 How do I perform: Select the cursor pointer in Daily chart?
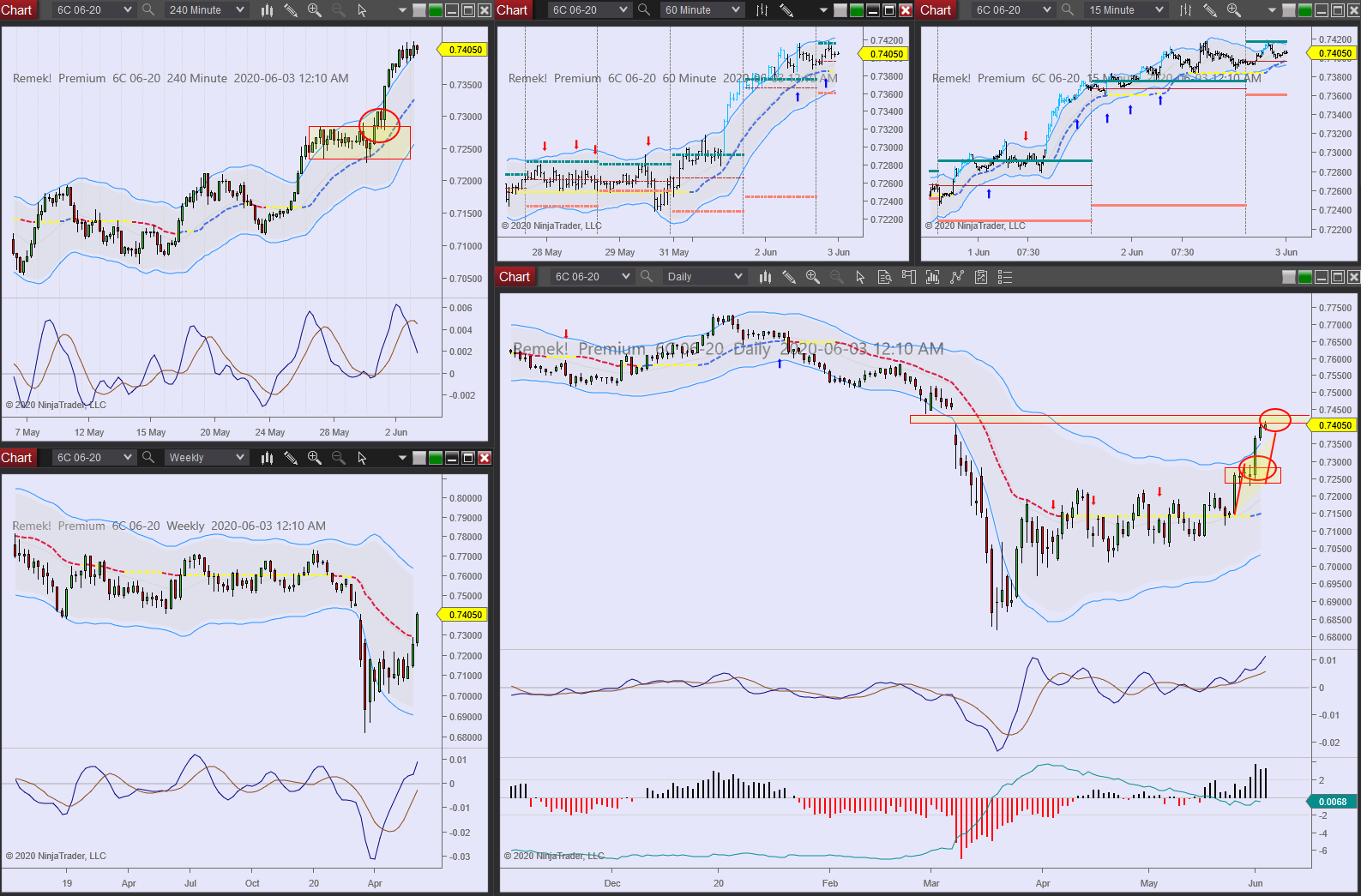point(860,277)
